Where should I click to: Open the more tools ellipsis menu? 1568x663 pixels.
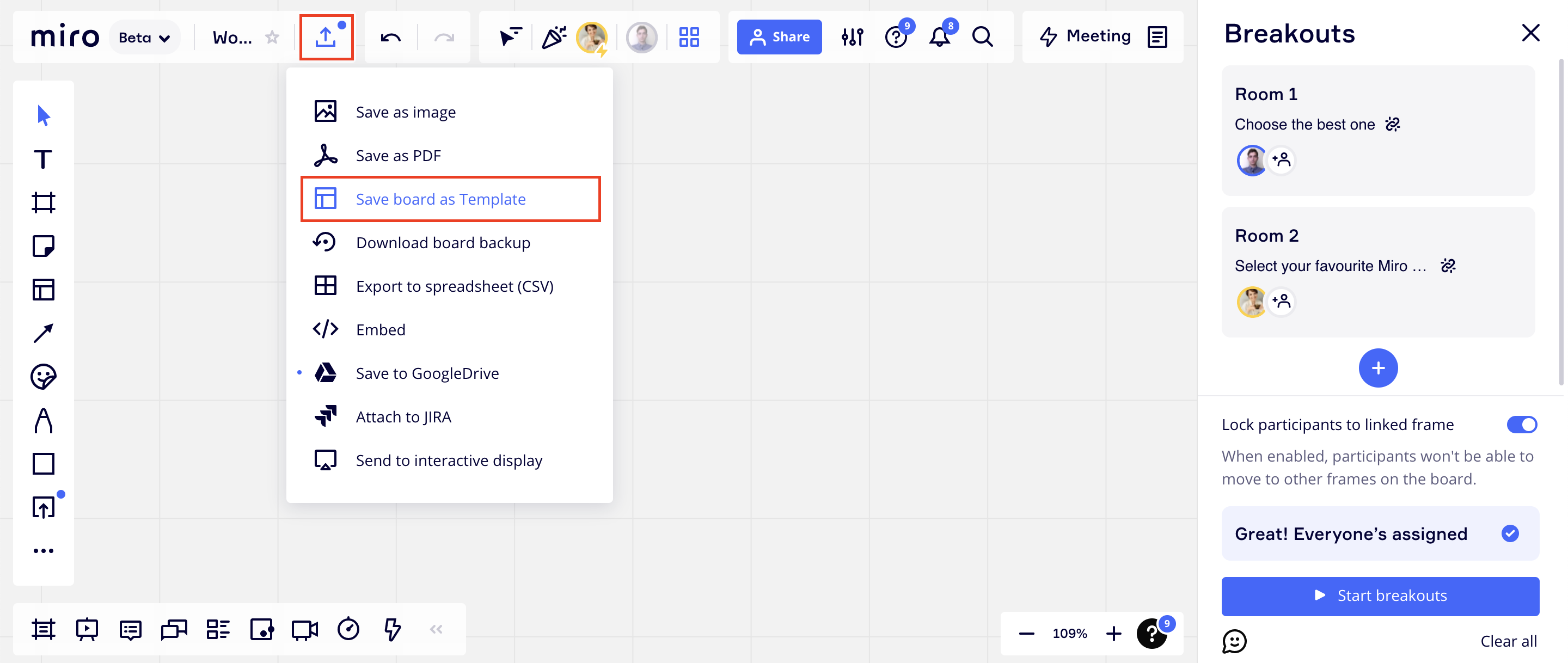[43, 550]
